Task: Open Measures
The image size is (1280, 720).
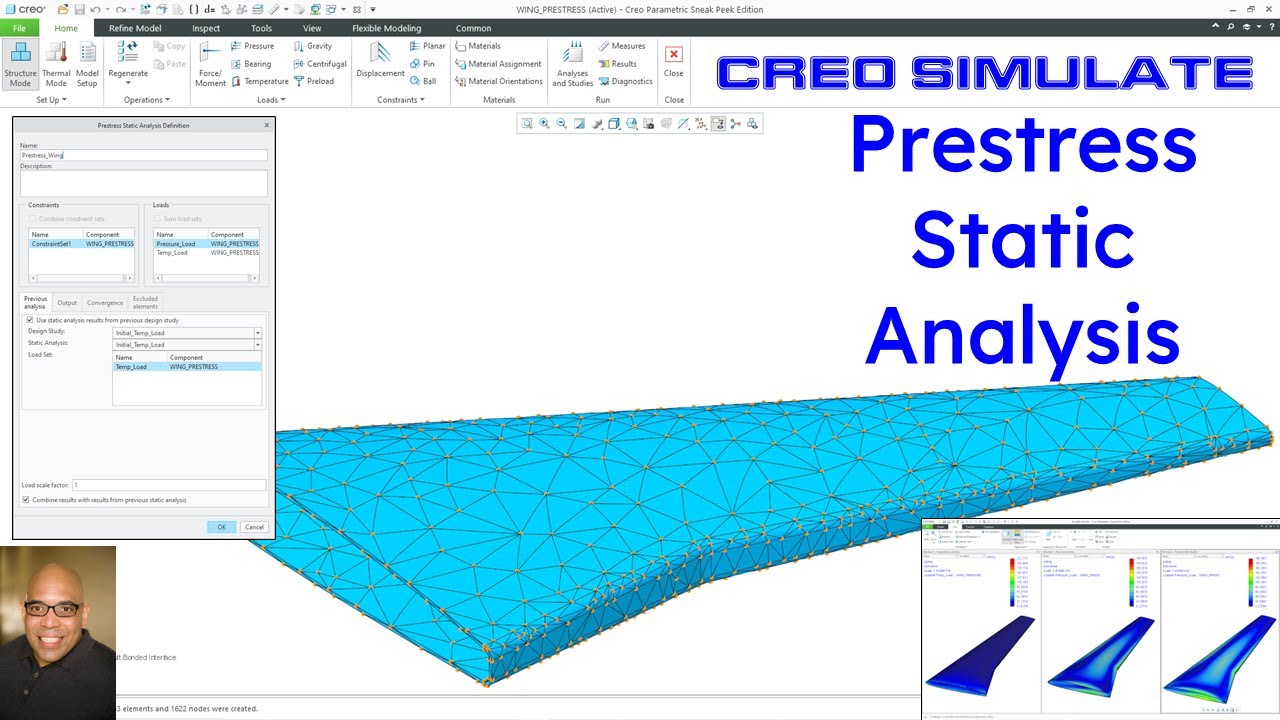Action: [622, 46]
